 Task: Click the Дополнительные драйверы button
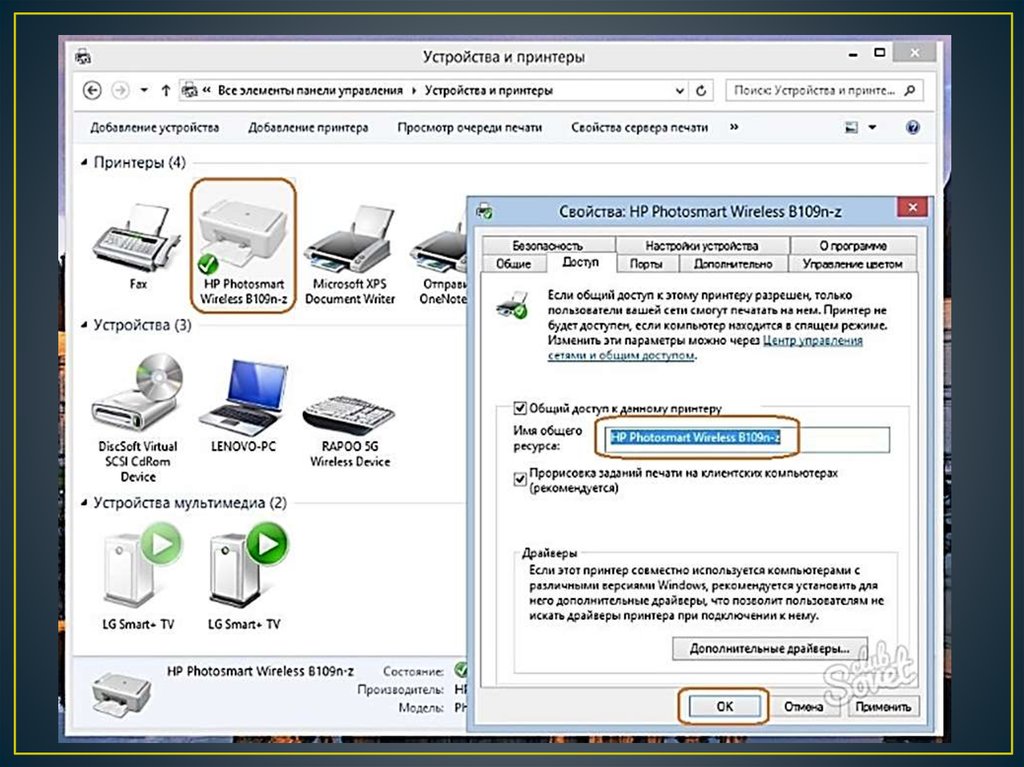(768, 648)
